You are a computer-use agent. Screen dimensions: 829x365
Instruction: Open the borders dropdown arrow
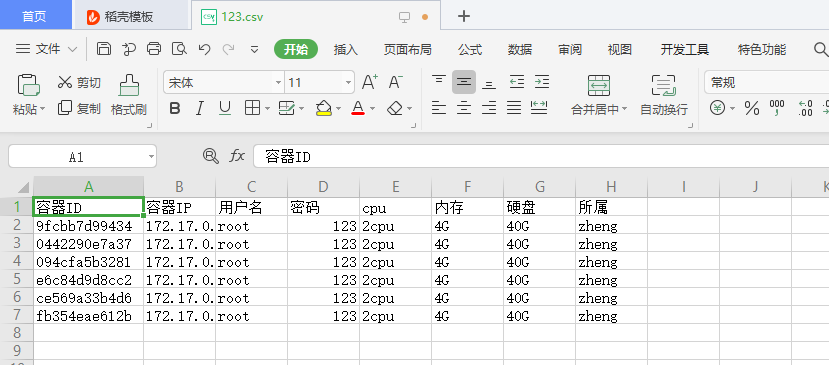tap(268, 109)
